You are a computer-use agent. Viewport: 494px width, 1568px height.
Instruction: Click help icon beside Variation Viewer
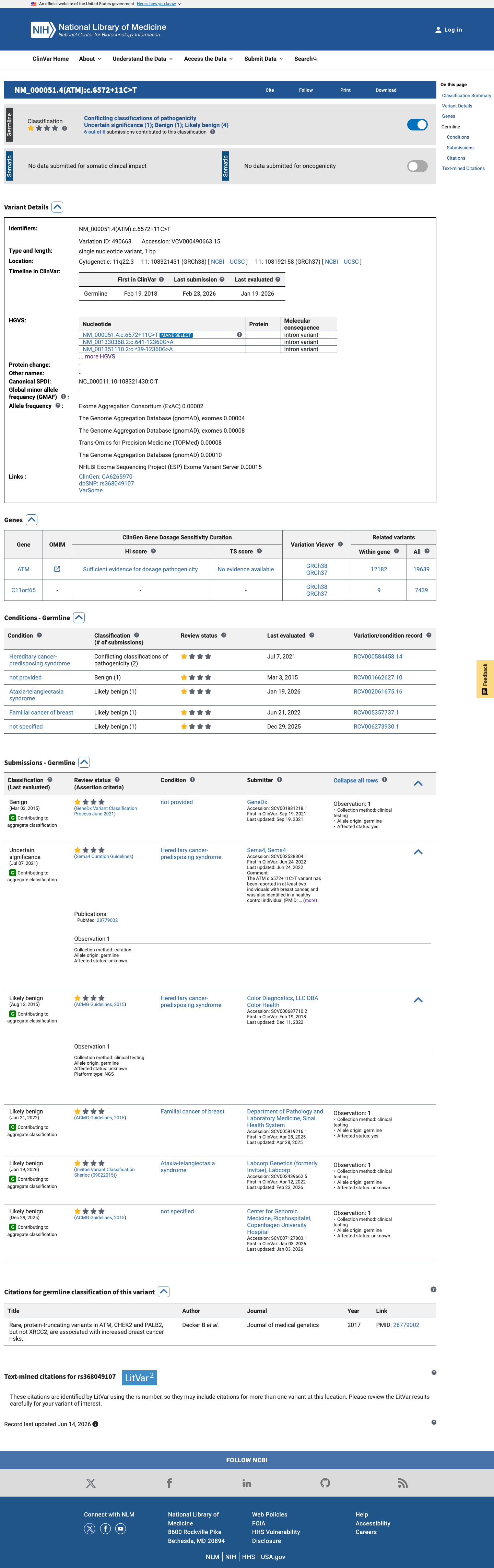click(340, 544)
